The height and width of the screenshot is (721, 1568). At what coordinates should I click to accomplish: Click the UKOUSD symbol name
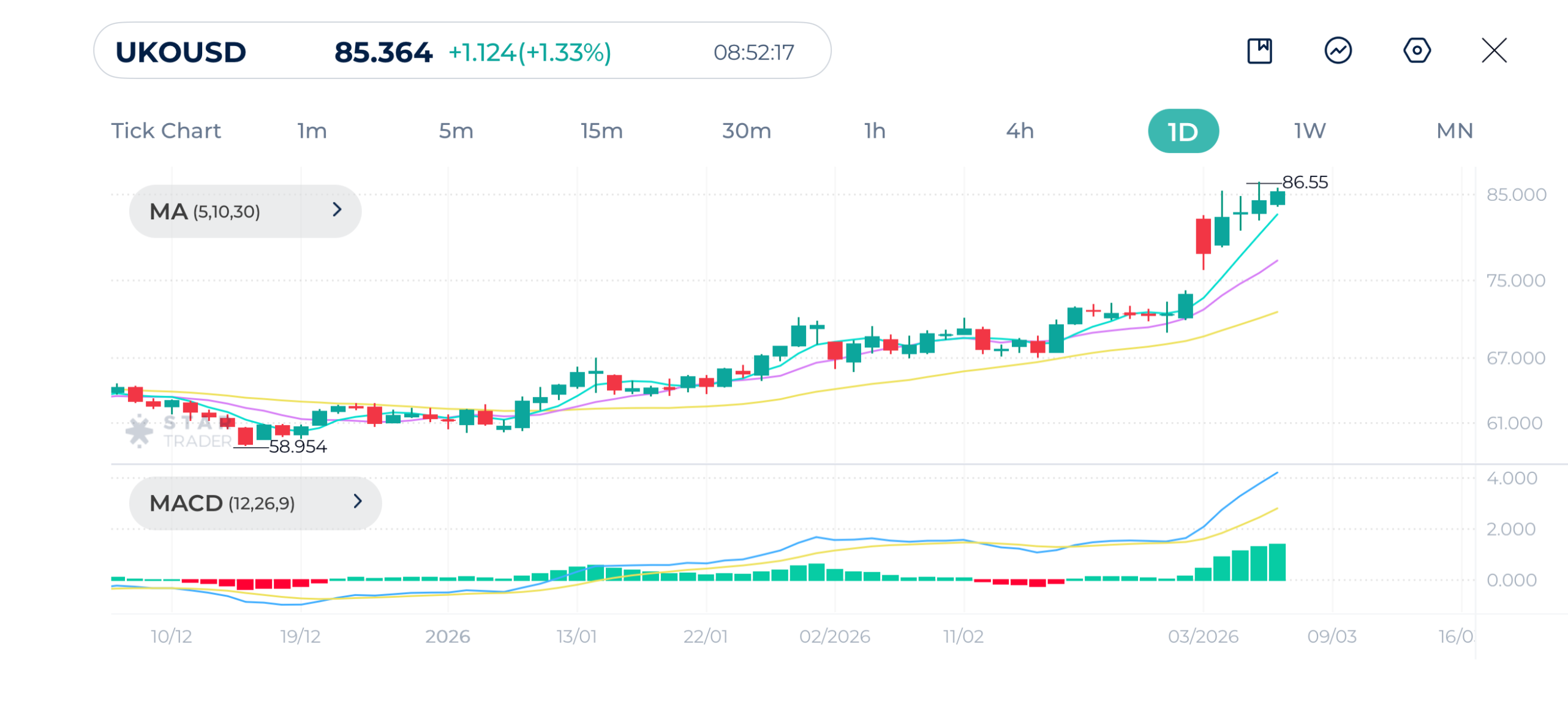pyautogui.click(x=181, y=53)
